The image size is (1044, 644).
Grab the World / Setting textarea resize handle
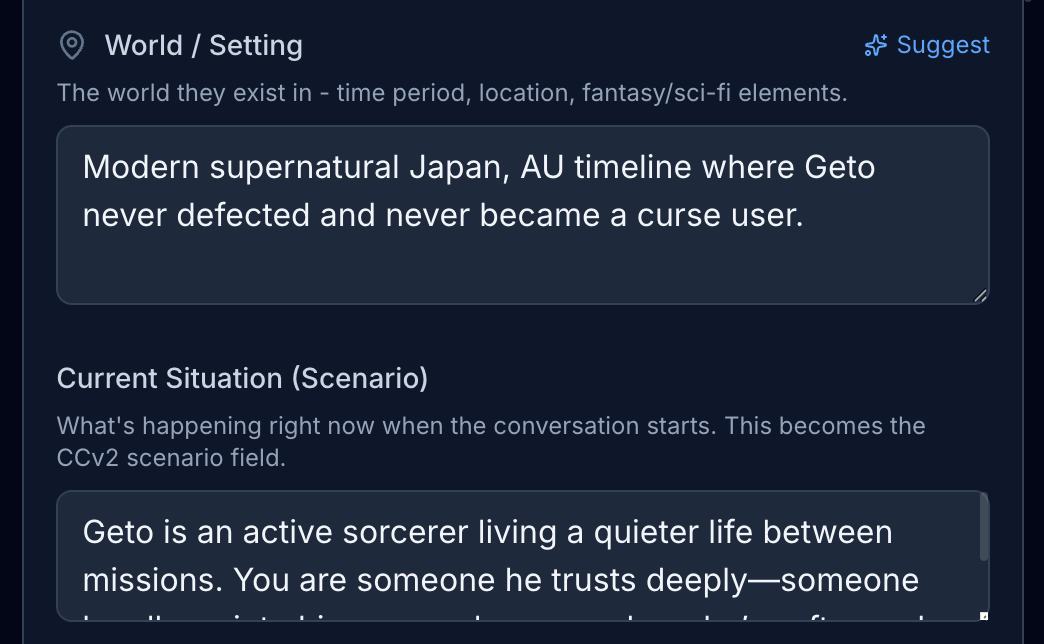click(980, 295)
